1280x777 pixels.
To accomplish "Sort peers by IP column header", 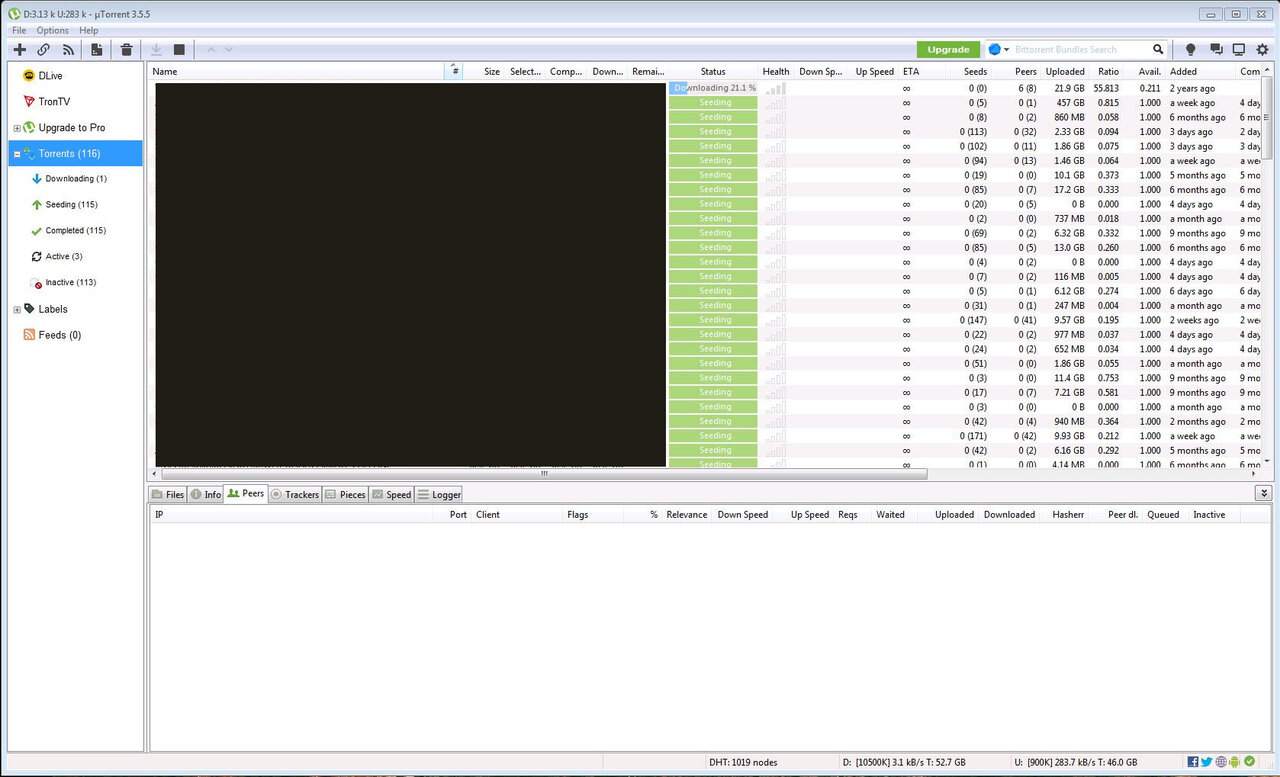I will pos(292,514).
